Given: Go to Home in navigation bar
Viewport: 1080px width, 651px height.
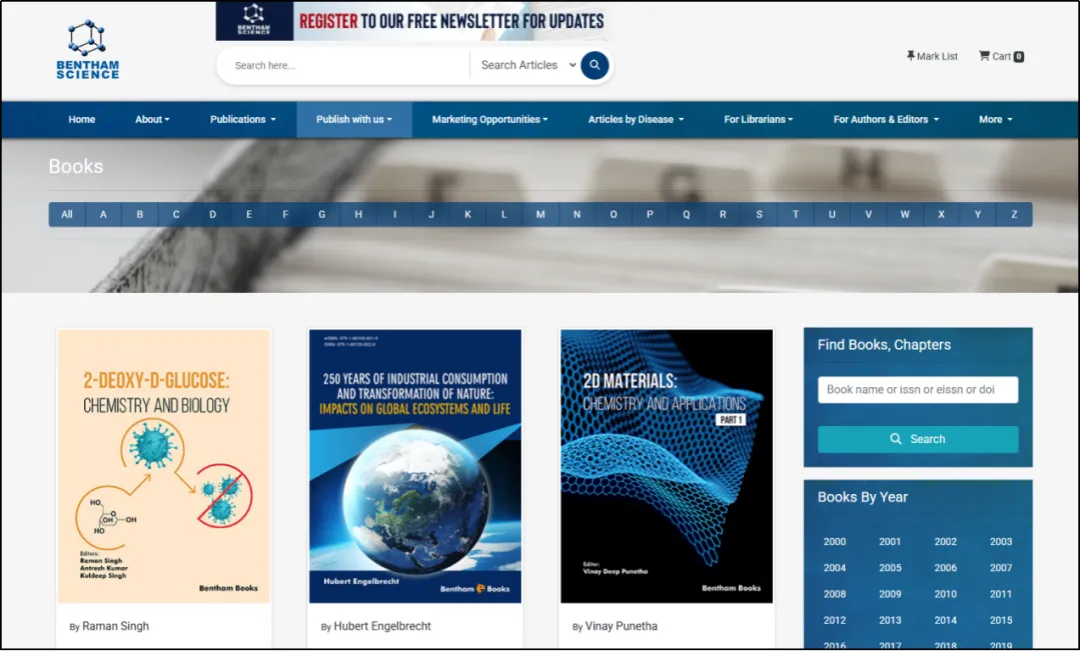Looking at the screenshot, I should point(81,119).
